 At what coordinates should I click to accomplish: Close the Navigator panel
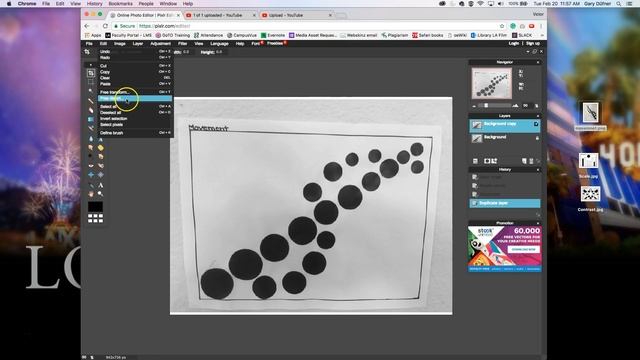(x=538, y=62)
